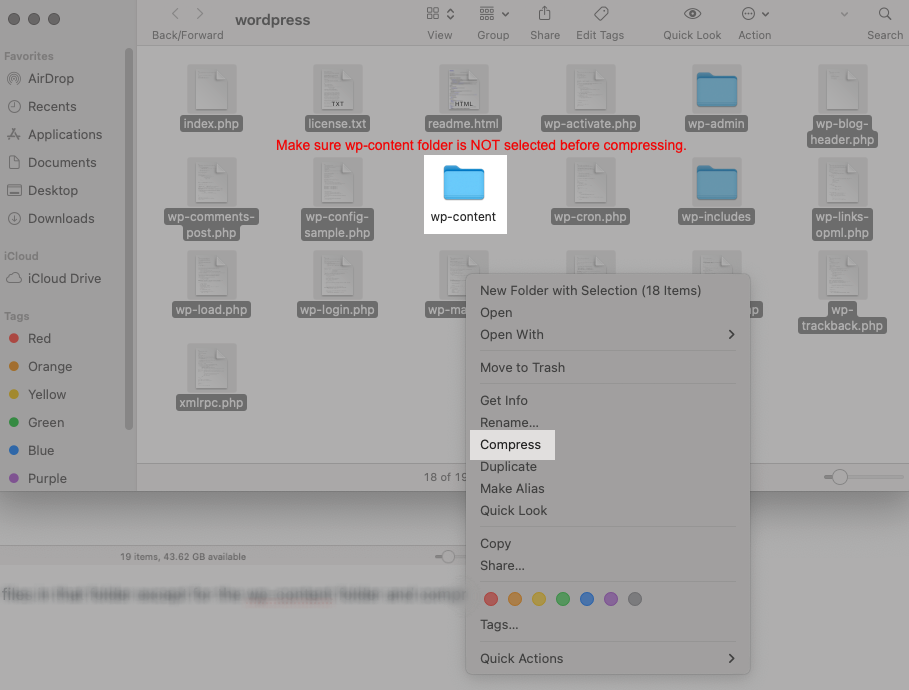Select the Yellow tag in sidebar
Screen dimensions: 909x690
(x=46, y=394)
